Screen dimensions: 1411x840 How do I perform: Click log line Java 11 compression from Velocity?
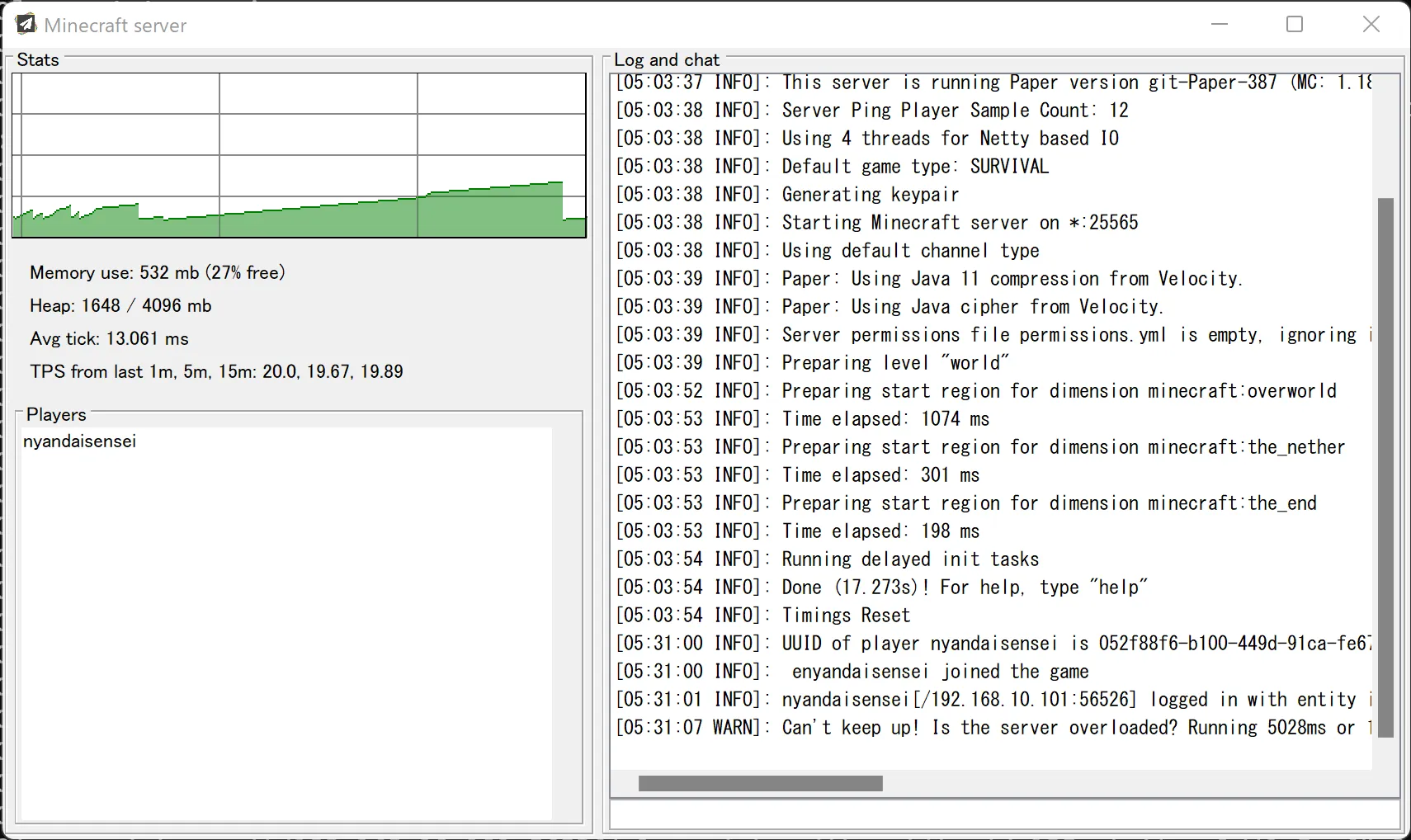point(929,279)
